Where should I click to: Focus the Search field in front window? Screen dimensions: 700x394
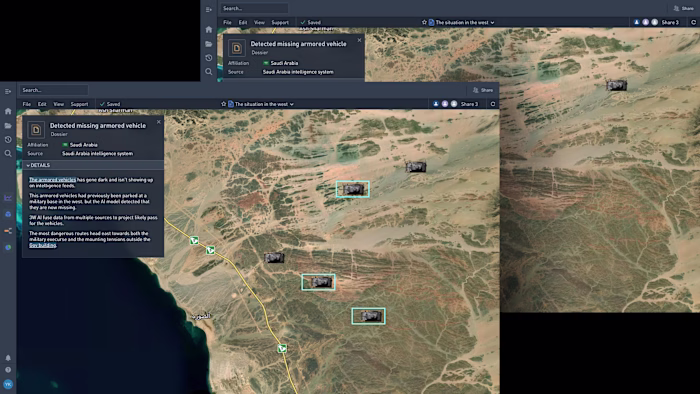(x=54, y=90)
